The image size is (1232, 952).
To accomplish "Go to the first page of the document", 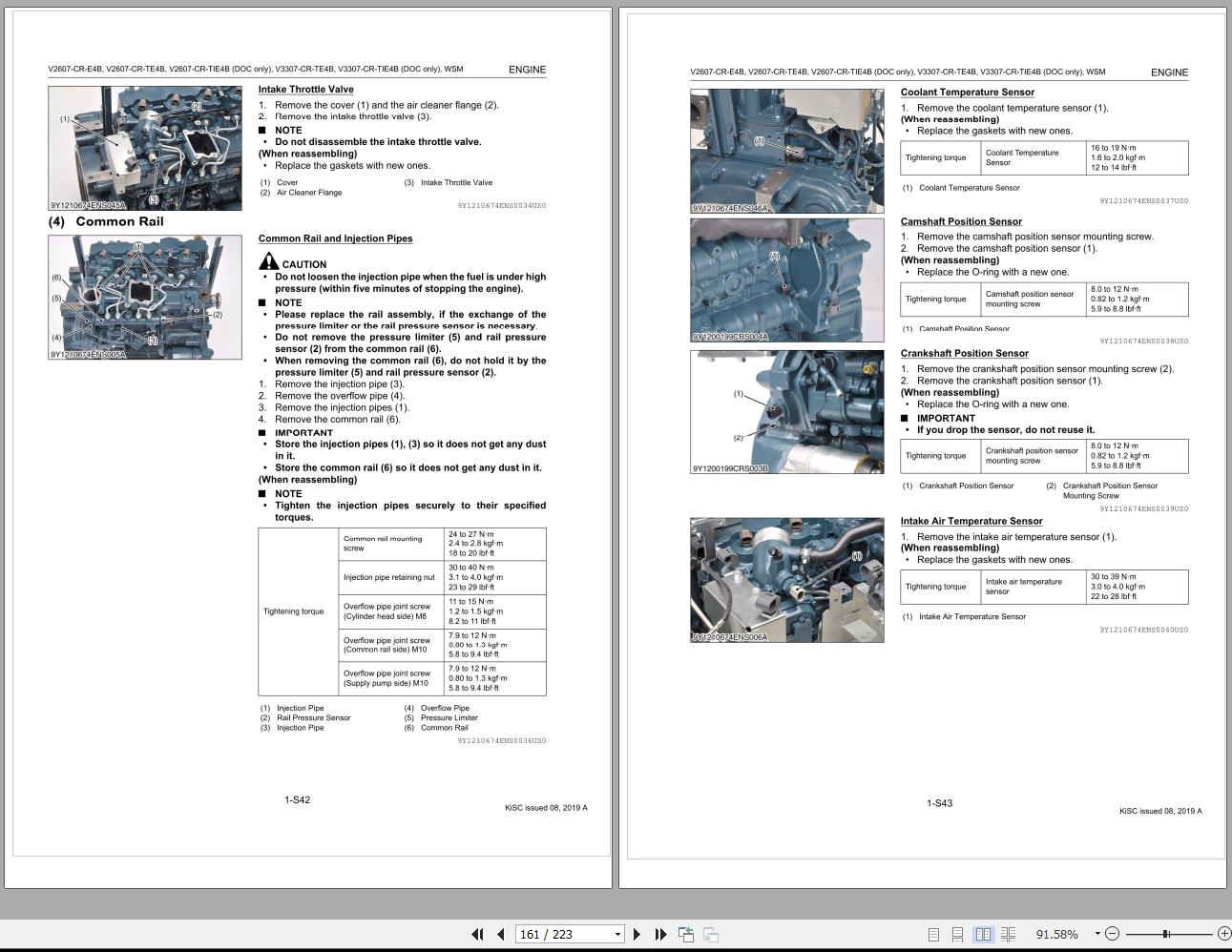I will coord(479,934).
